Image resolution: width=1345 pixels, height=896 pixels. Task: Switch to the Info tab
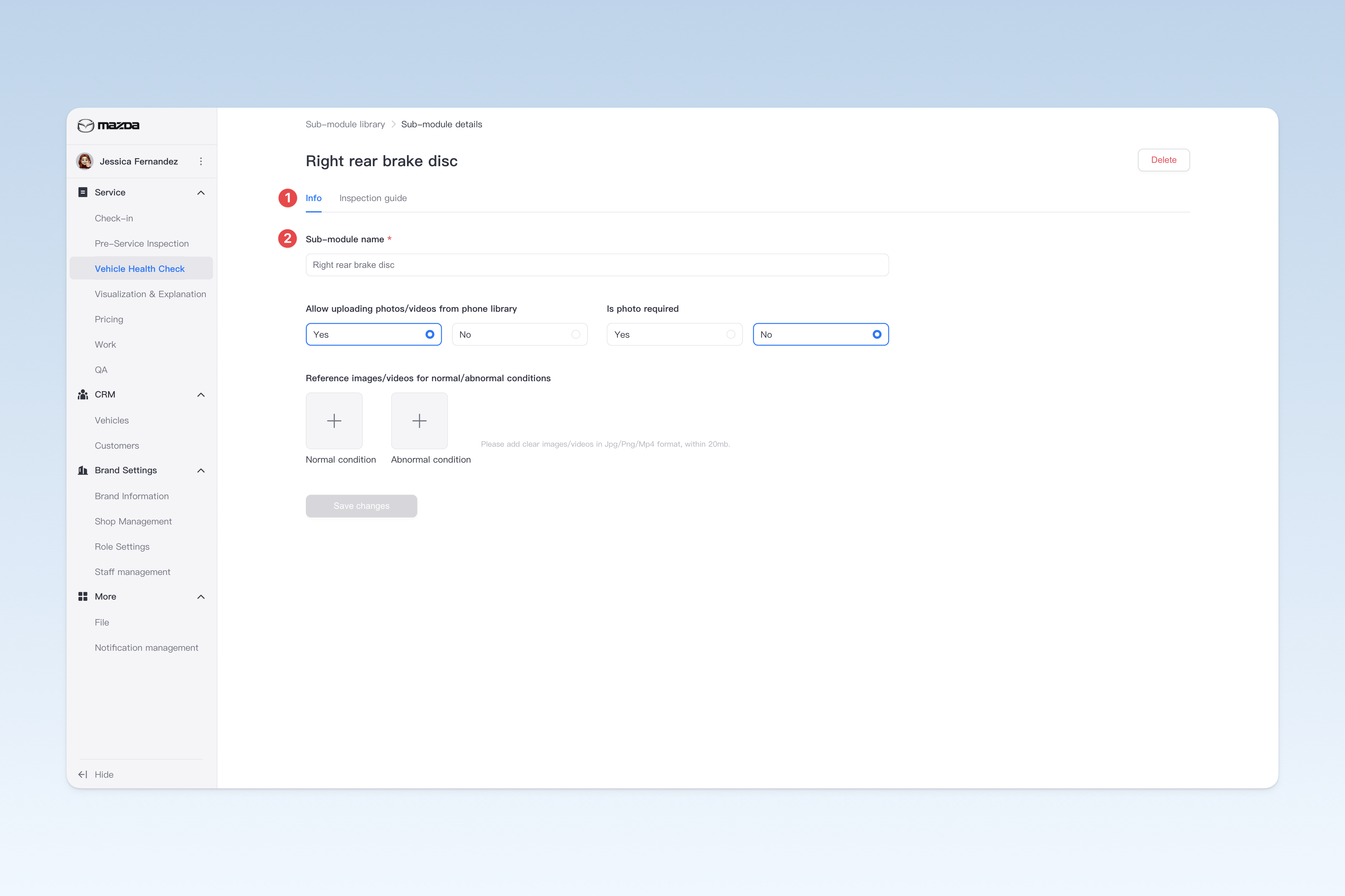point(314,198)
